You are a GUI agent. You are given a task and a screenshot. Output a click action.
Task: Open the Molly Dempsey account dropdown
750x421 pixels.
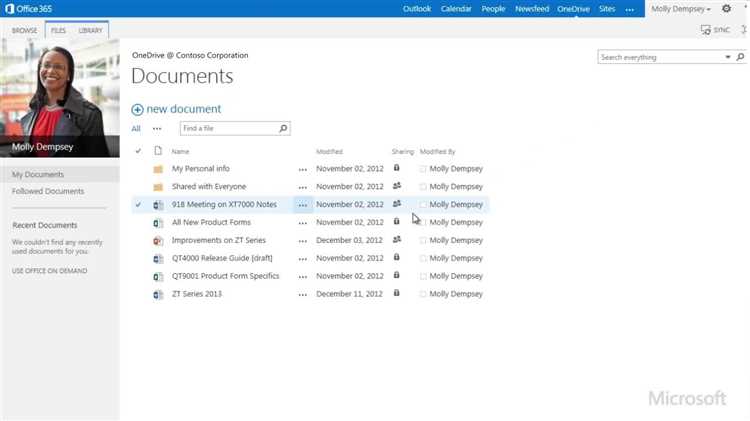tap(681, 9)
